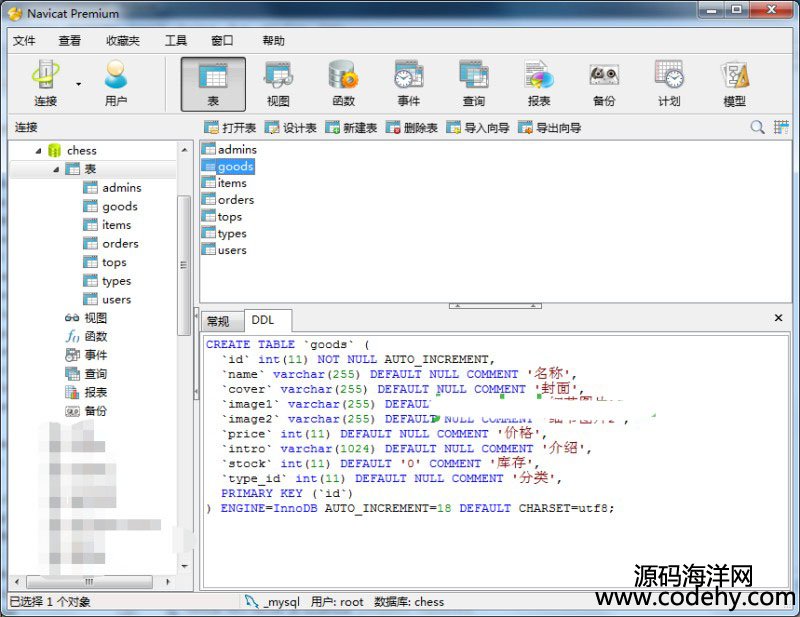Open the 查询 (Query) toolbar icon
This screenshot has height=617, width=800.
click(473, 82)
